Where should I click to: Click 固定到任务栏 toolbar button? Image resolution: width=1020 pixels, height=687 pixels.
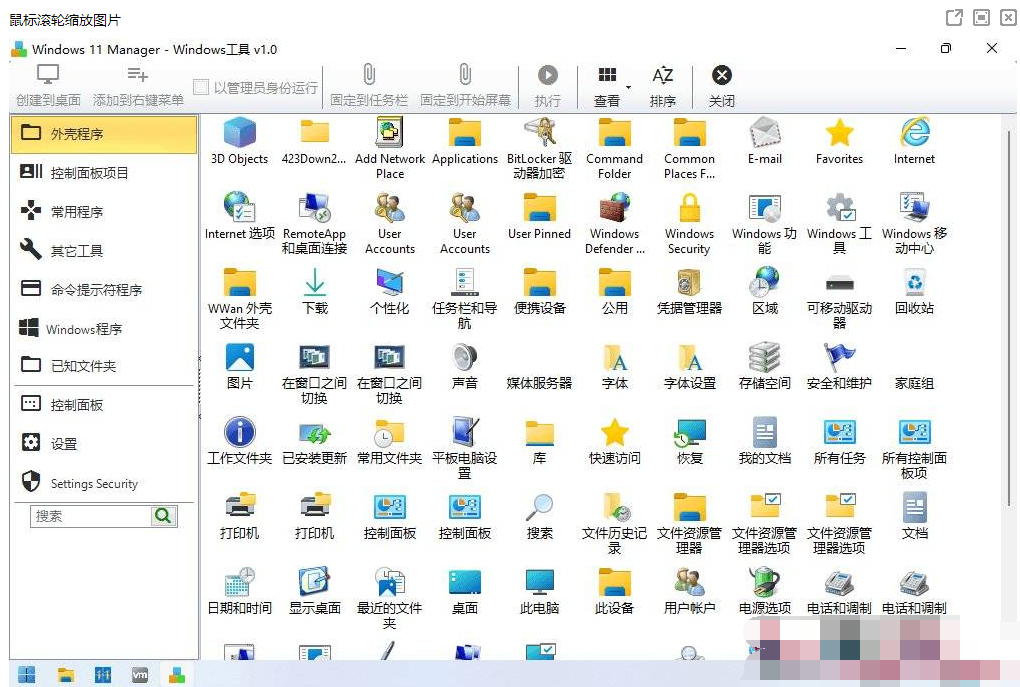click(x=369, y=85)
